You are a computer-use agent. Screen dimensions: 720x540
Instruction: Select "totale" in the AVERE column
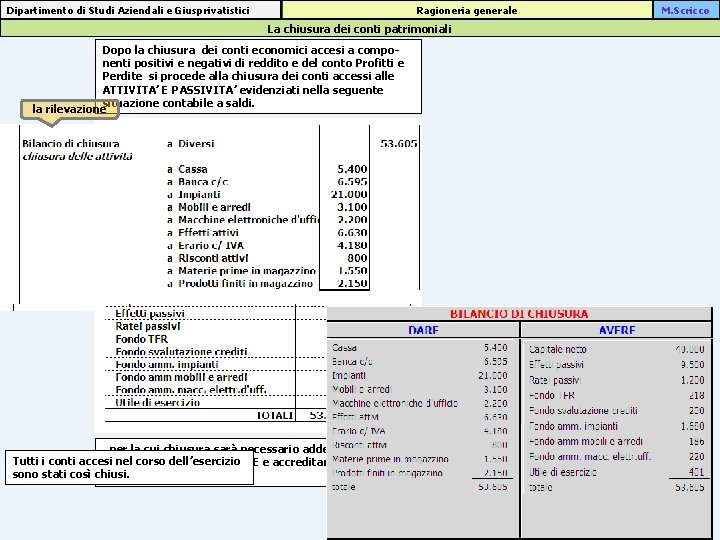pos(540,487)
